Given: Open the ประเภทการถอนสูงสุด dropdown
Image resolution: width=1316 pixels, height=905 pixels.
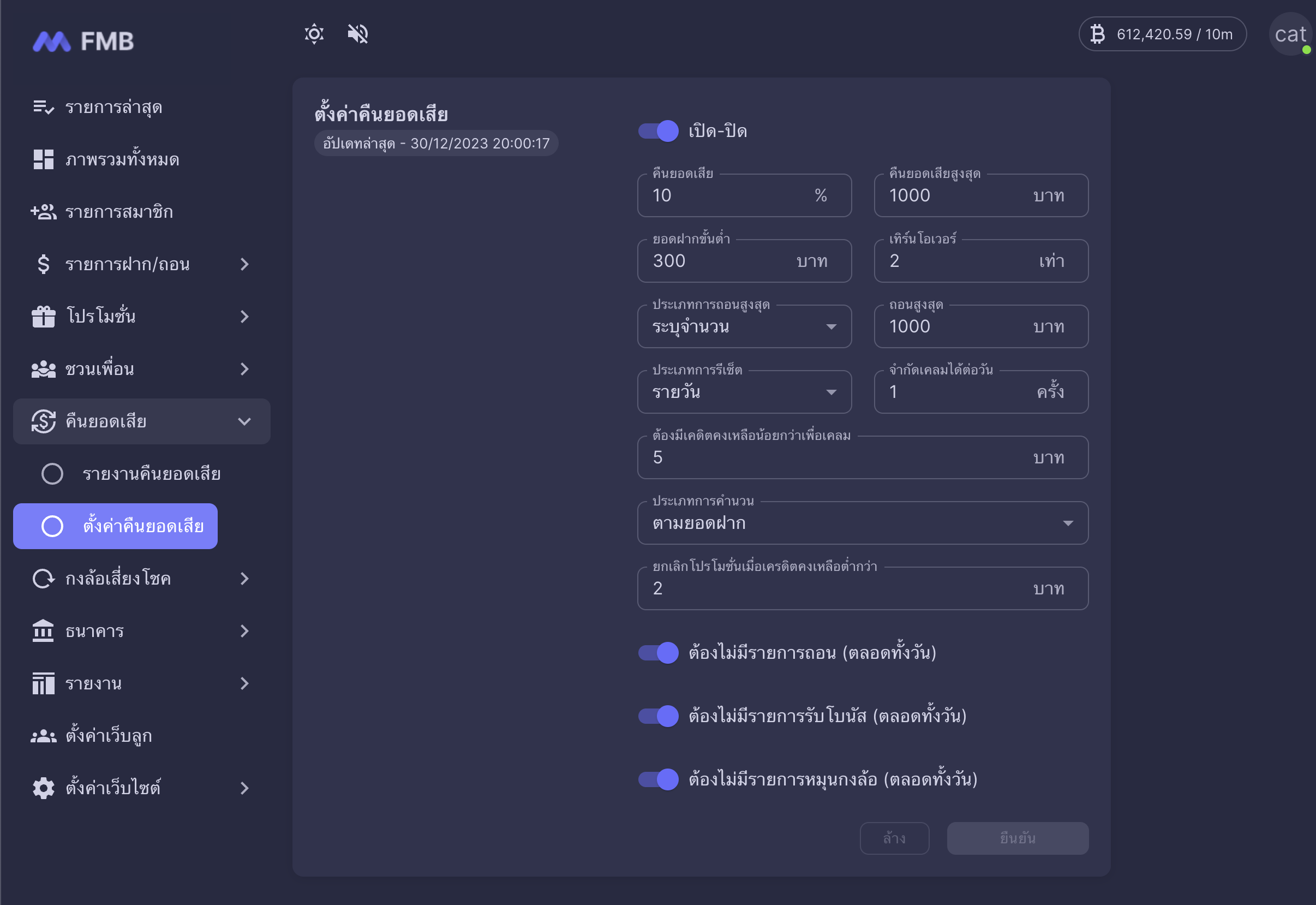Looking at the screenshot, I should tap(744, 326).
